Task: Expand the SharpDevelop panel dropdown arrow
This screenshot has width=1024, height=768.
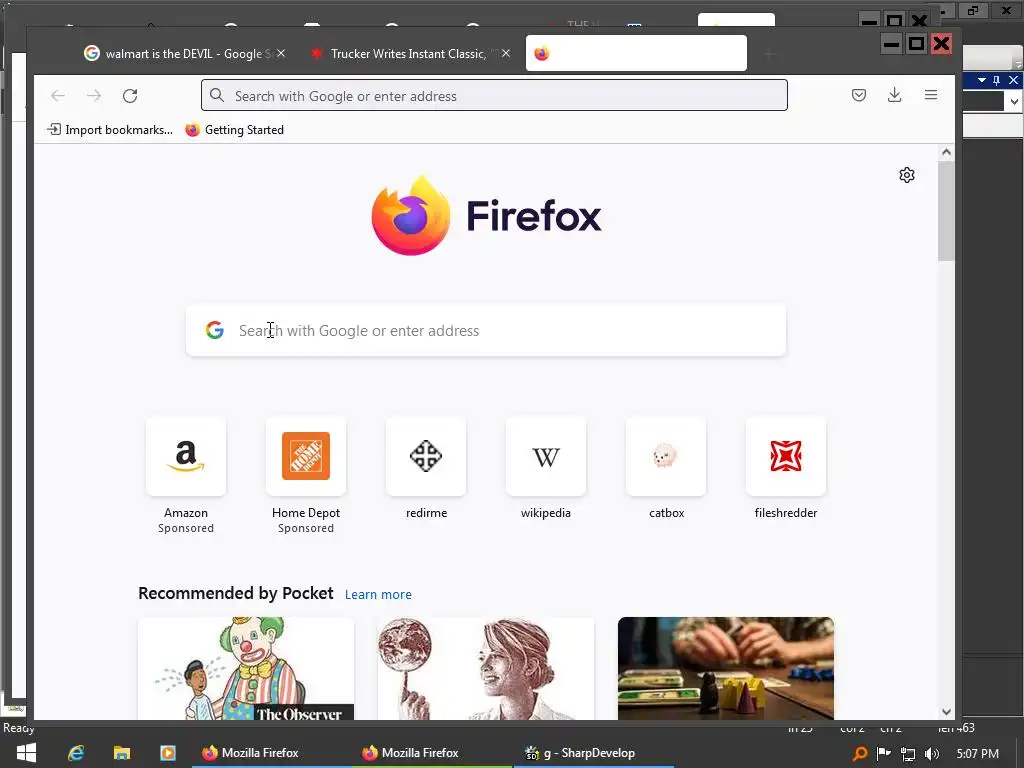Action: coord(982,80)
